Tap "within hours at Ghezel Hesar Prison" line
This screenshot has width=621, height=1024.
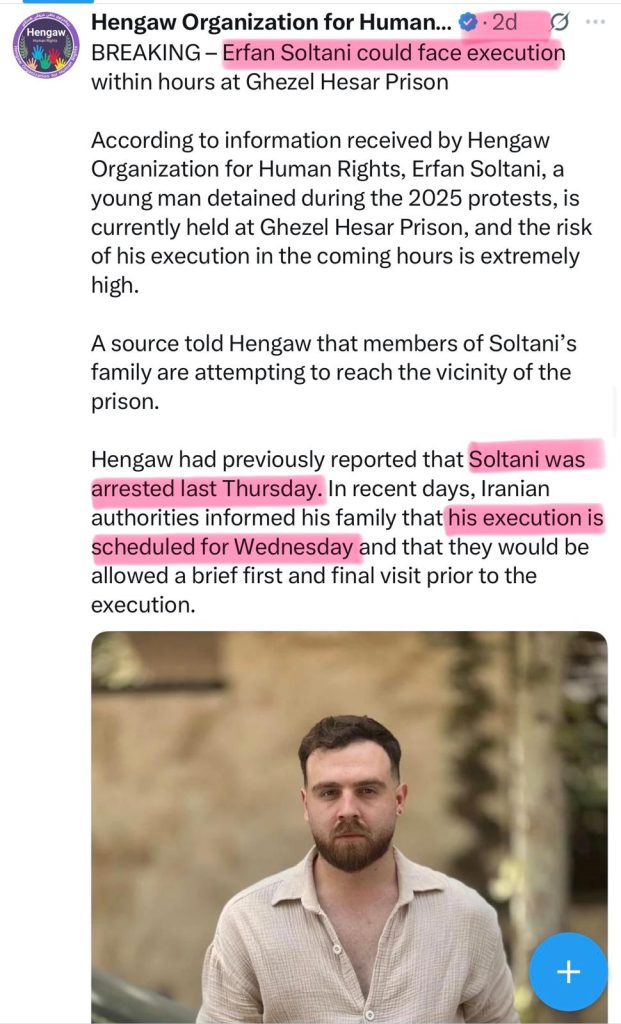click(269, 82)
